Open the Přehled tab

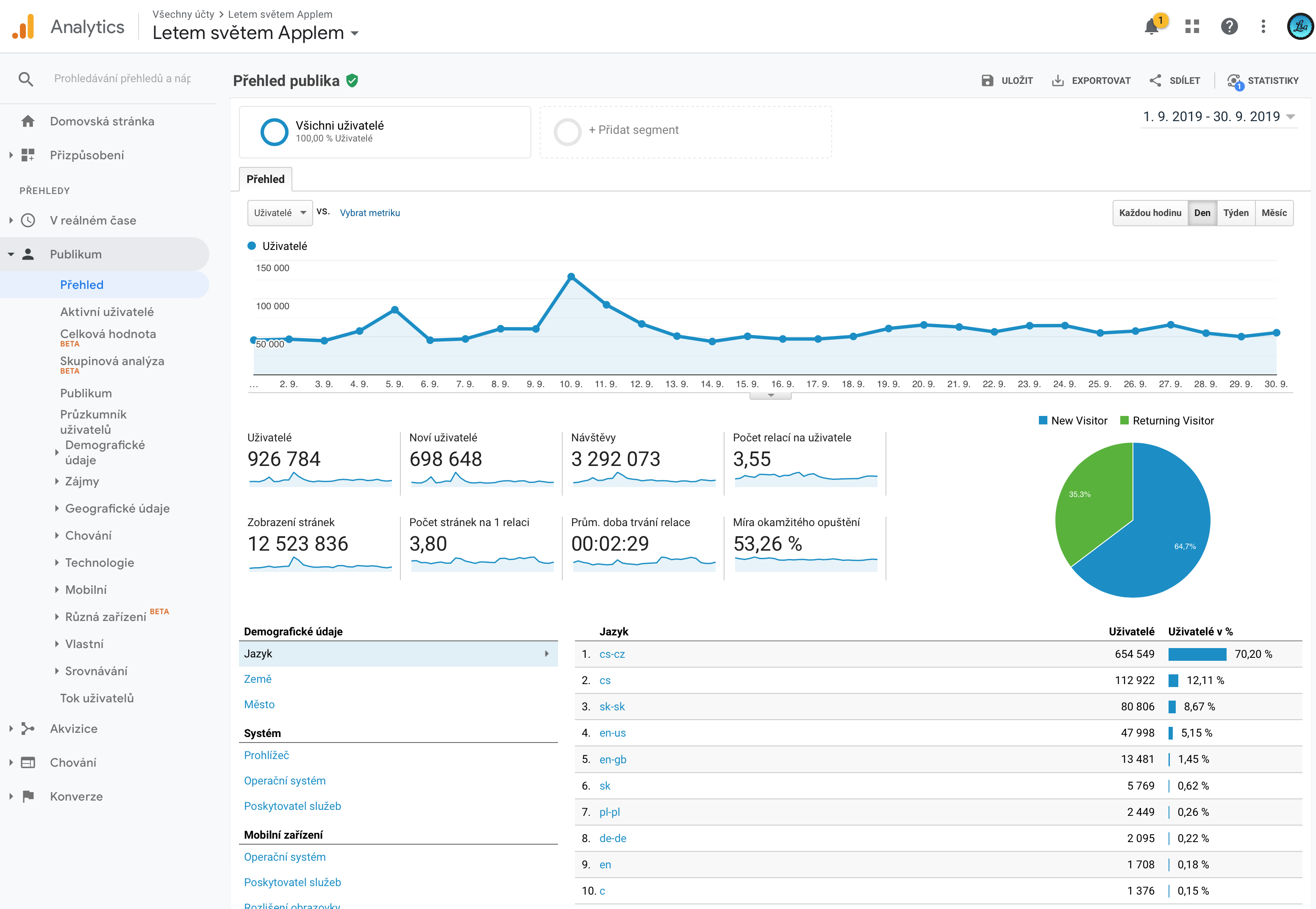point(266,180)
